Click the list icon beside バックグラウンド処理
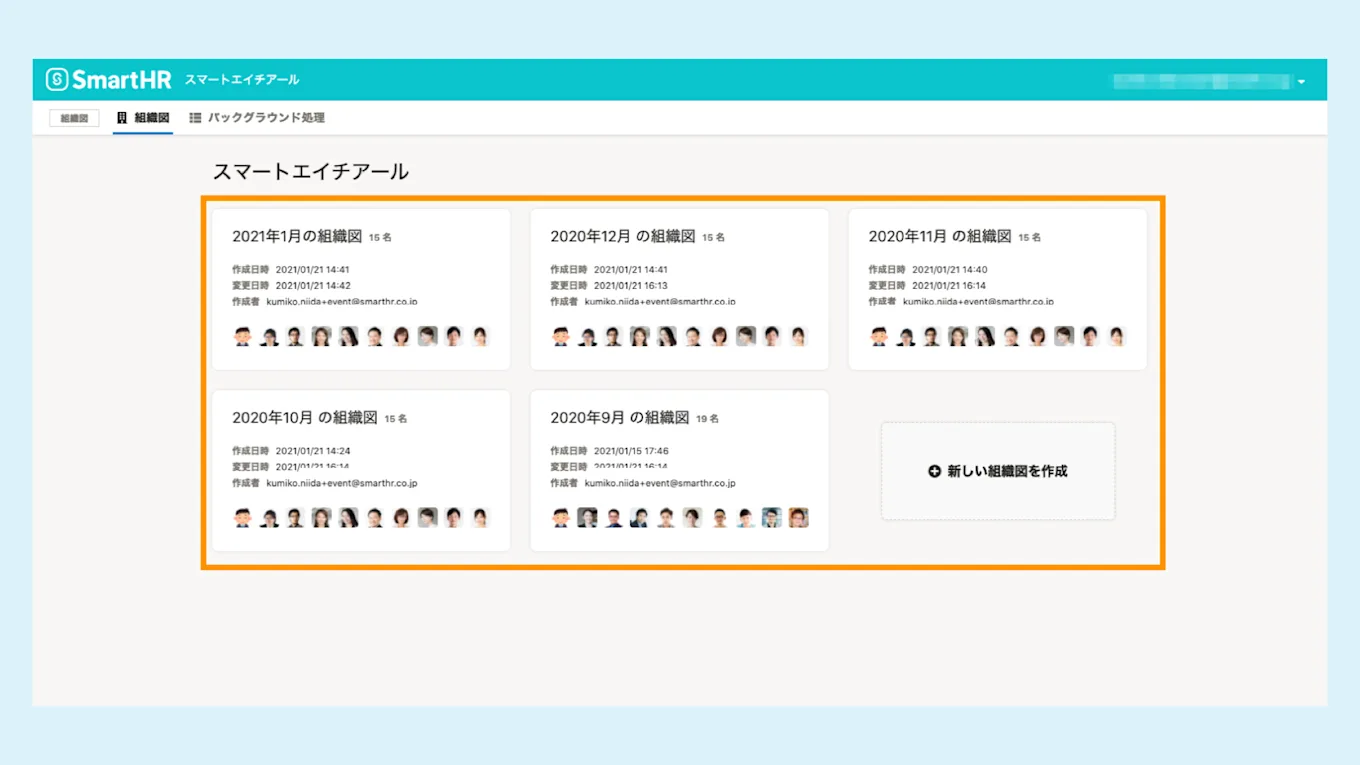1360x765 pixels. click(x=195, y=118)
